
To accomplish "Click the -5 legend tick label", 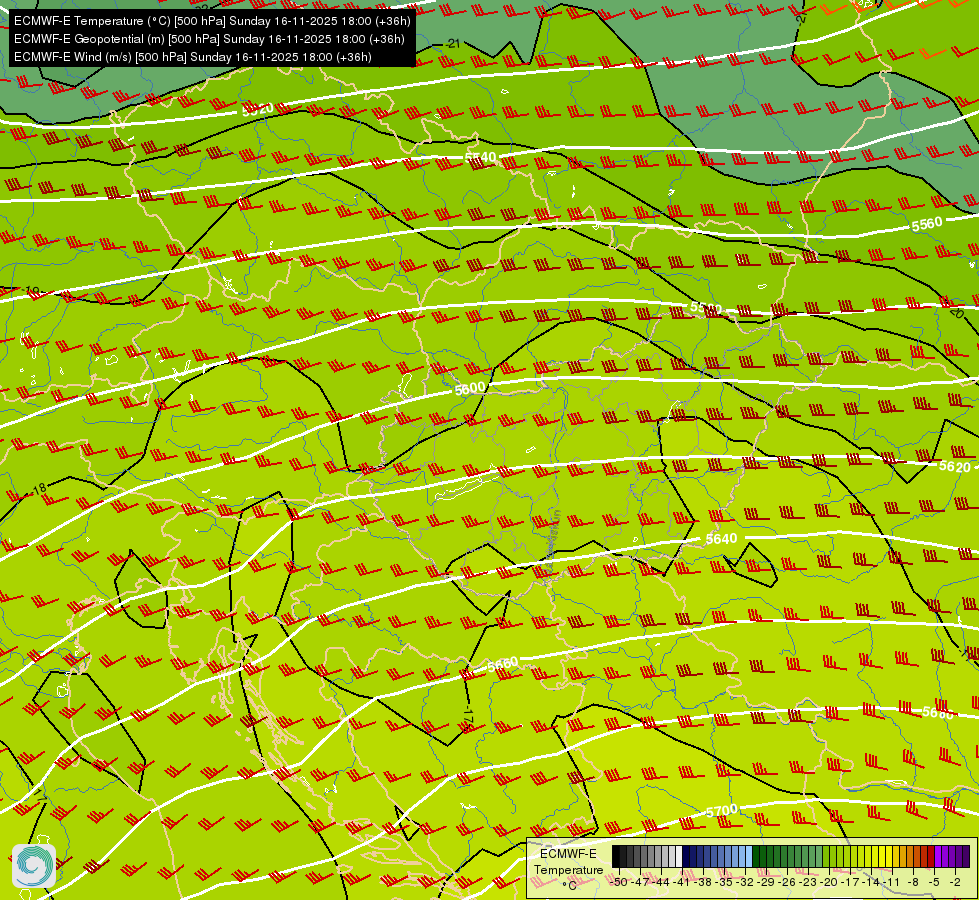I will [934, 882].
